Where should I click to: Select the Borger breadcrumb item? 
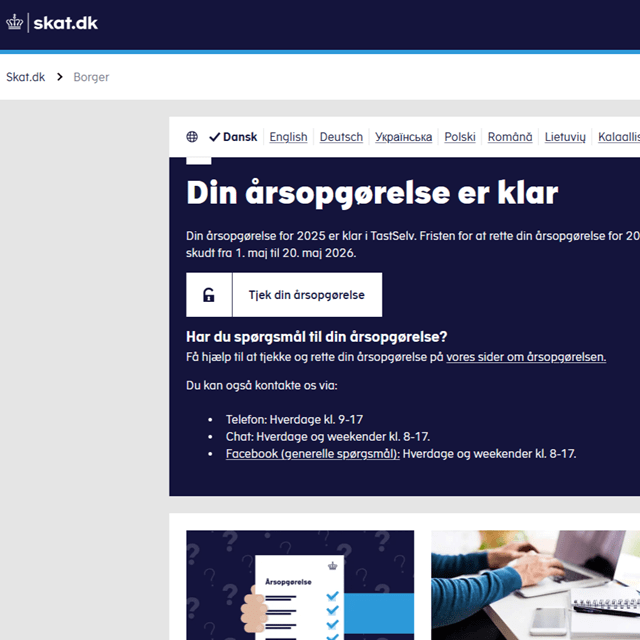91,77
